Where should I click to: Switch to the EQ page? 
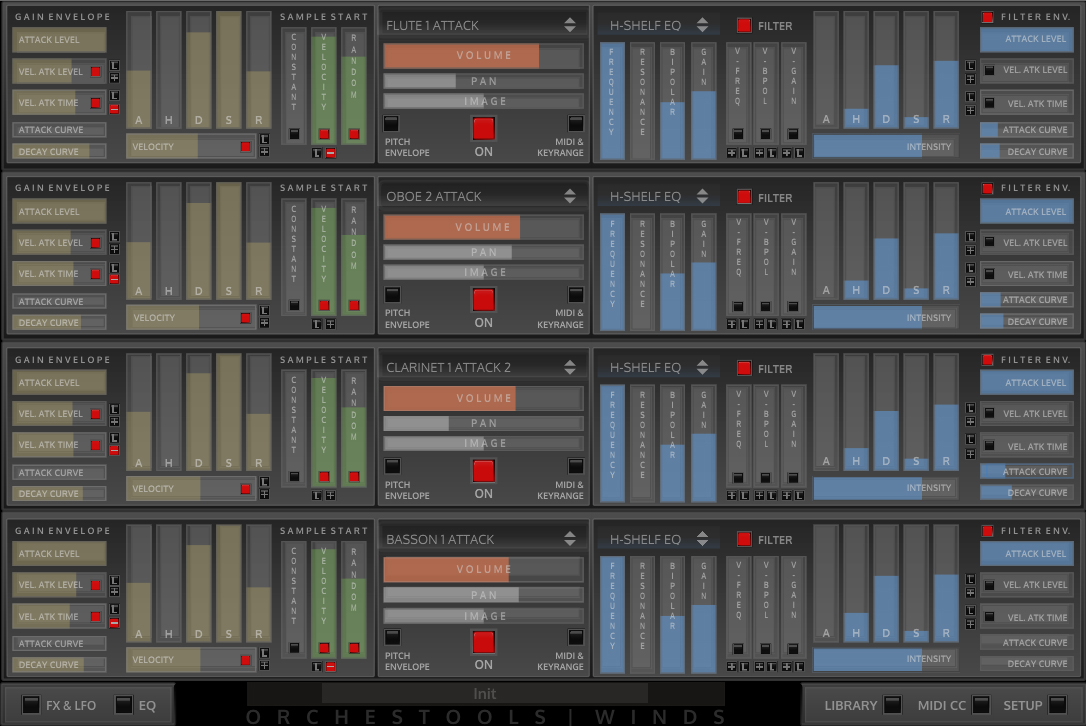[x=123, y=705]
